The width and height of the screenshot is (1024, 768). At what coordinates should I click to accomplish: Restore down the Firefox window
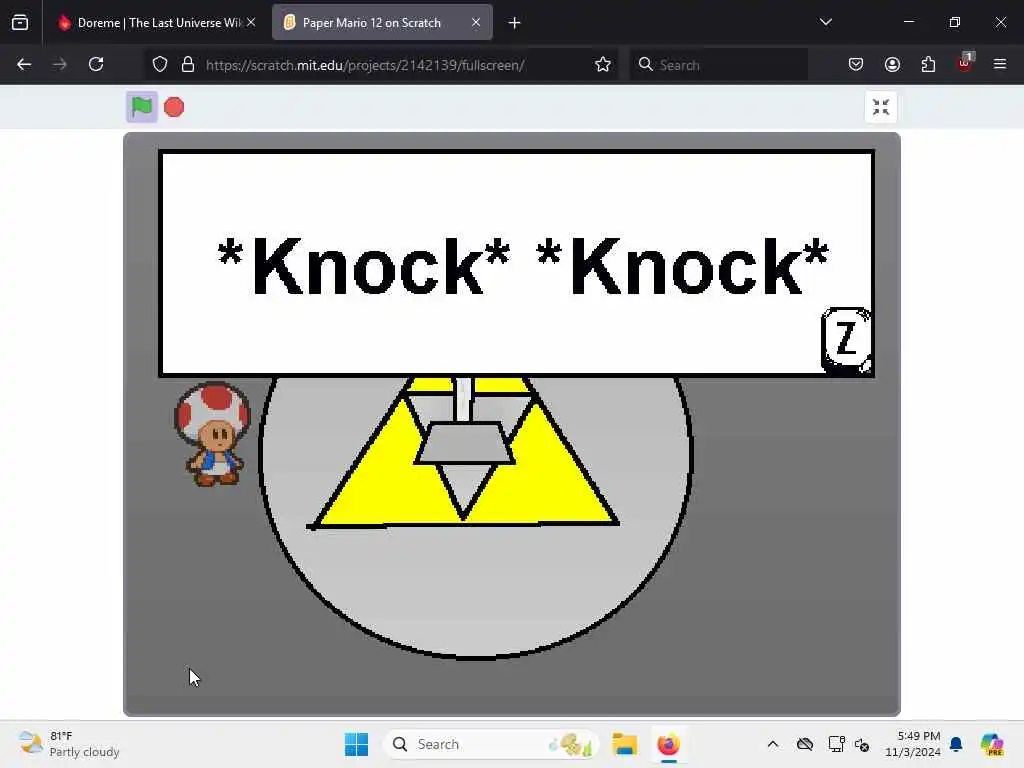(x=955, y=22)
